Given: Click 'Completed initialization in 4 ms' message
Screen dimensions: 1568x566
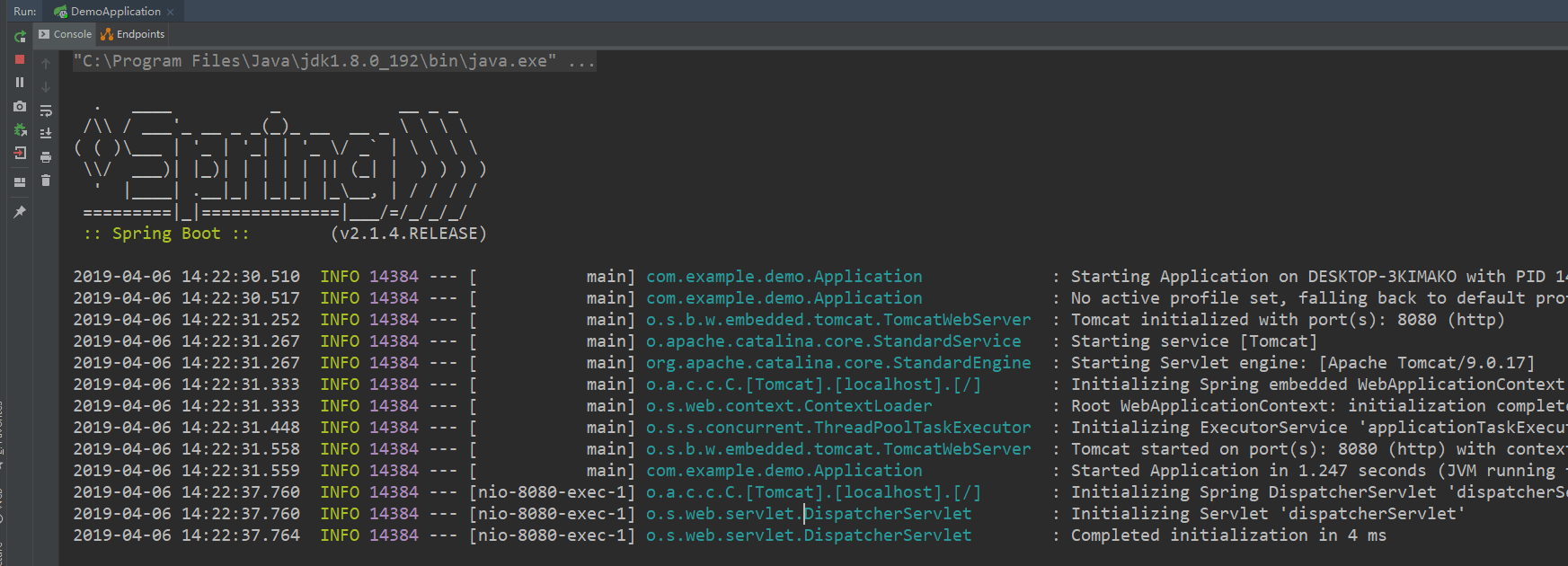Looking at the screenshot, I should 1228,535.
